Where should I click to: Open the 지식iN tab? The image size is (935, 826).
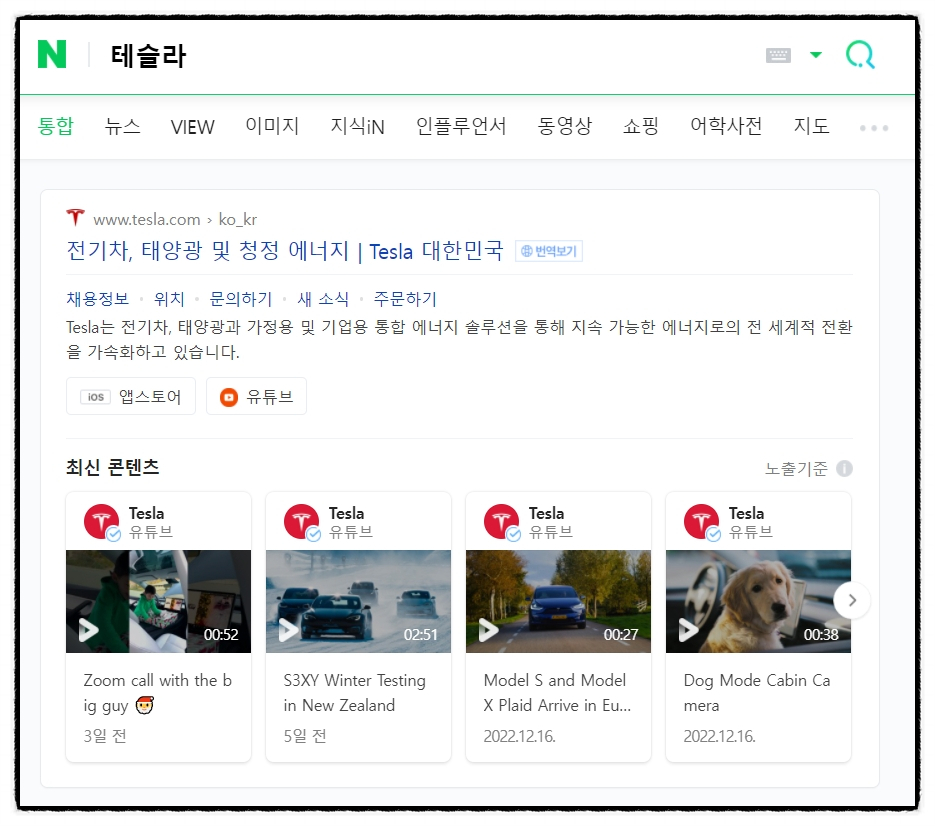tap(357, 126)
